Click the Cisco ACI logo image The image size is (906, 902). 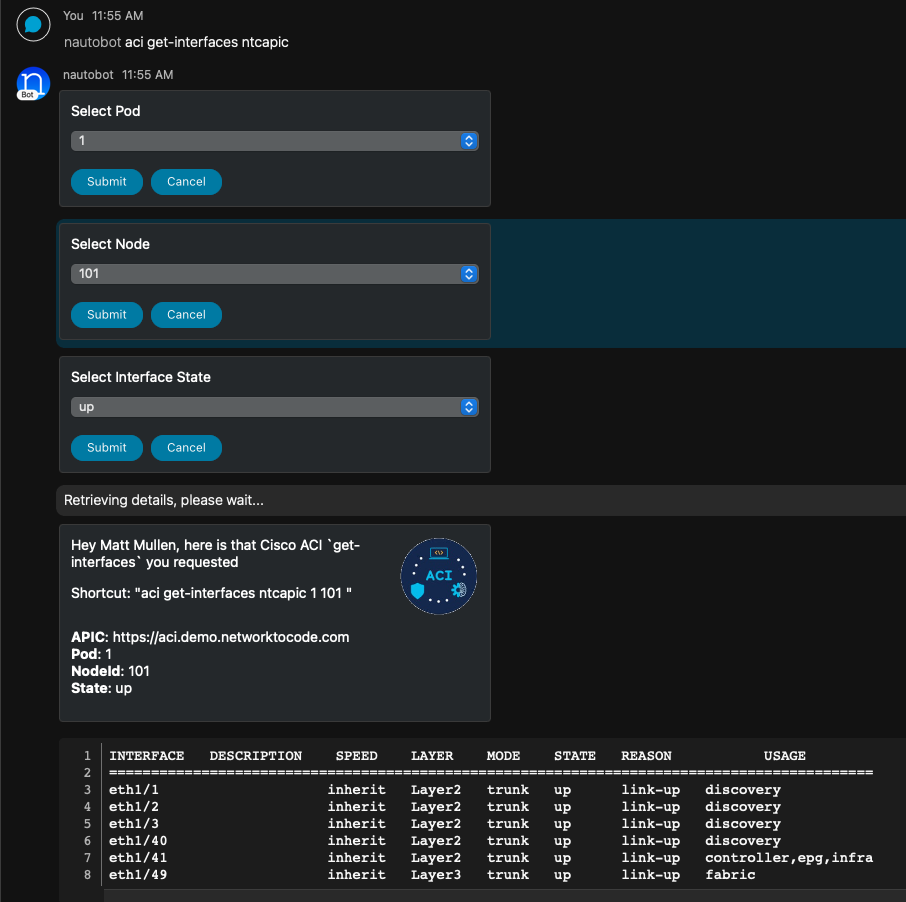pos(438,576)
